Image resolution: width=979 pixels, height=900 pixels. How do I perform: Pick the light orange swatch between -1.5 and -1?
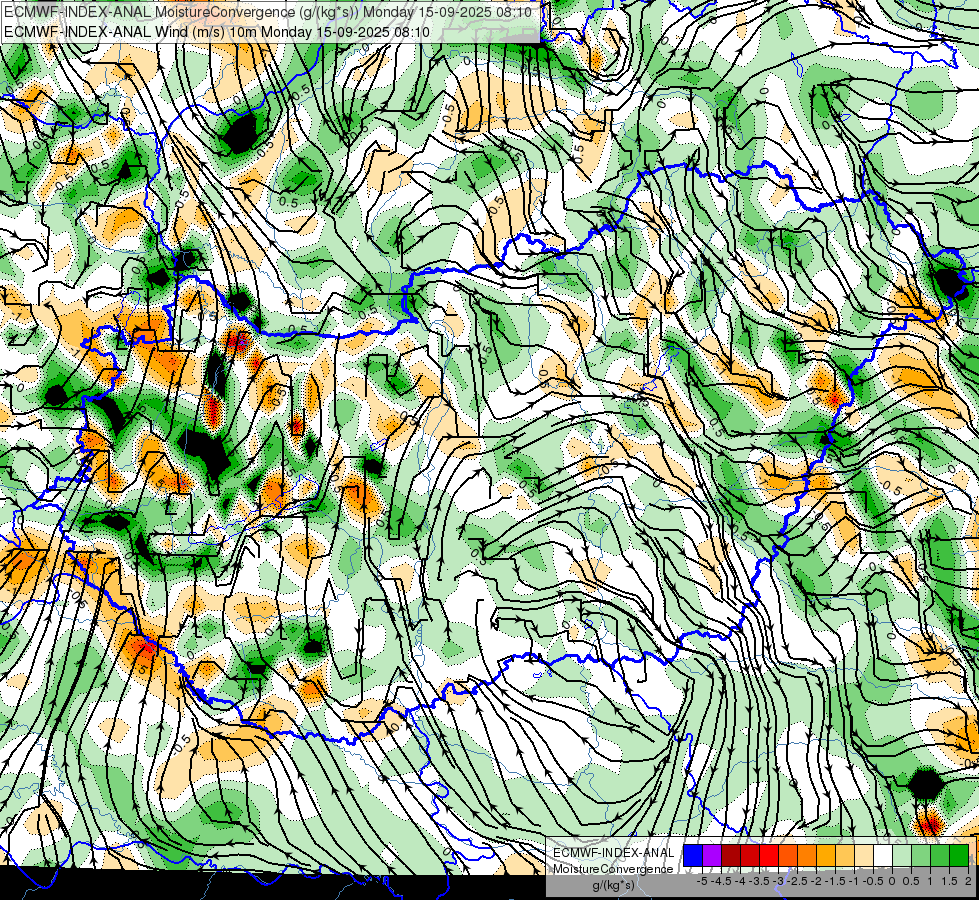[845, 855]
